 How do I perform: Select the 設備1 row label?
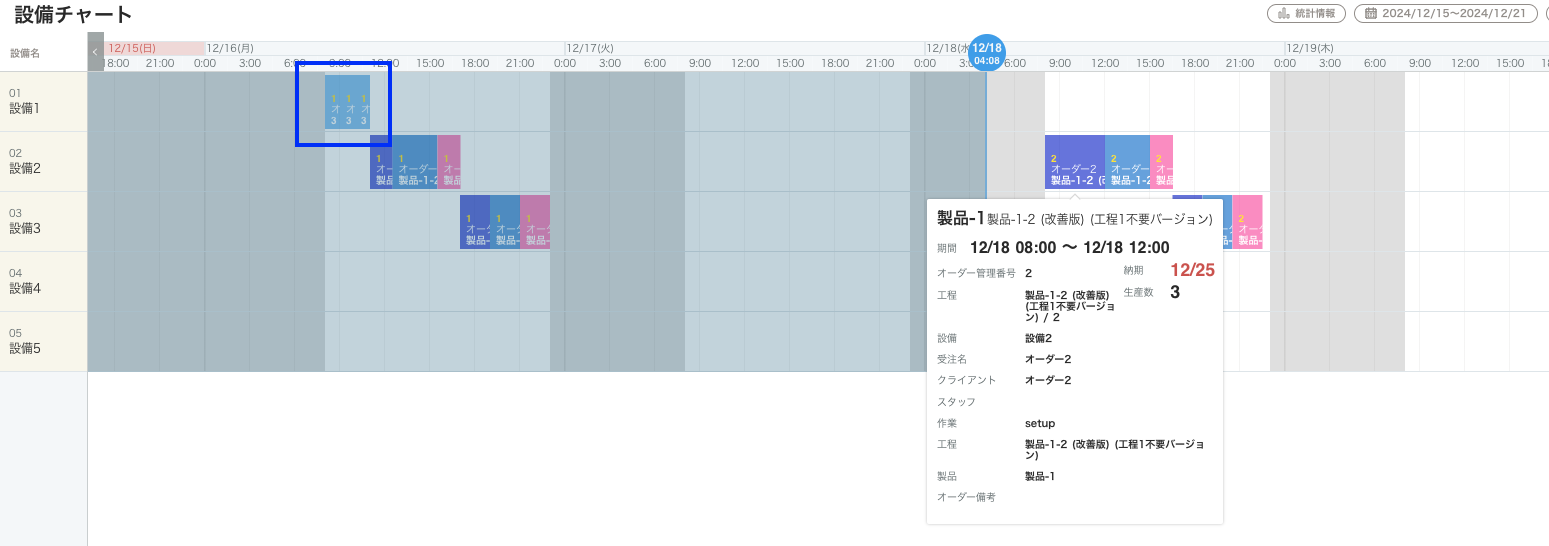coord(44,101)
